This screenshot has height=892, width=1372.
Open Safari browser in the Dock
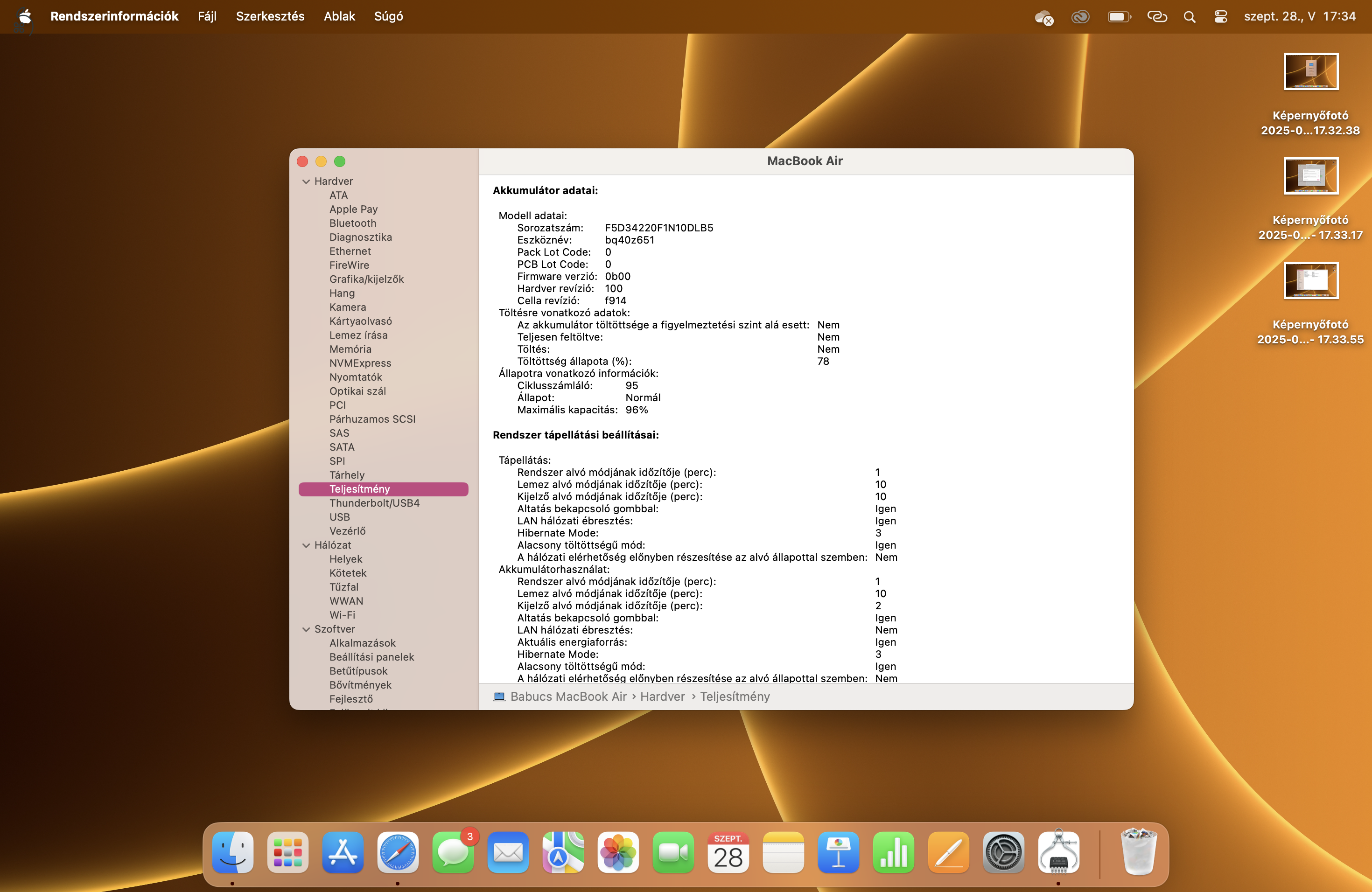click(x=398, y=852)
